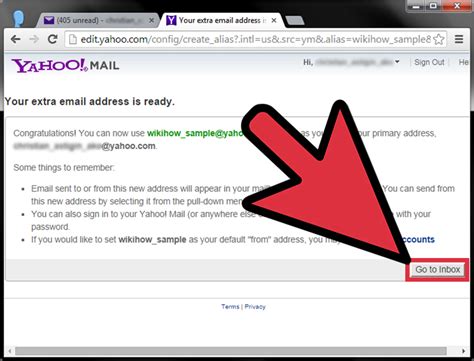Click the bold wikihow_sample text in the bullet
474x361 pixels.
click(152, 240)
